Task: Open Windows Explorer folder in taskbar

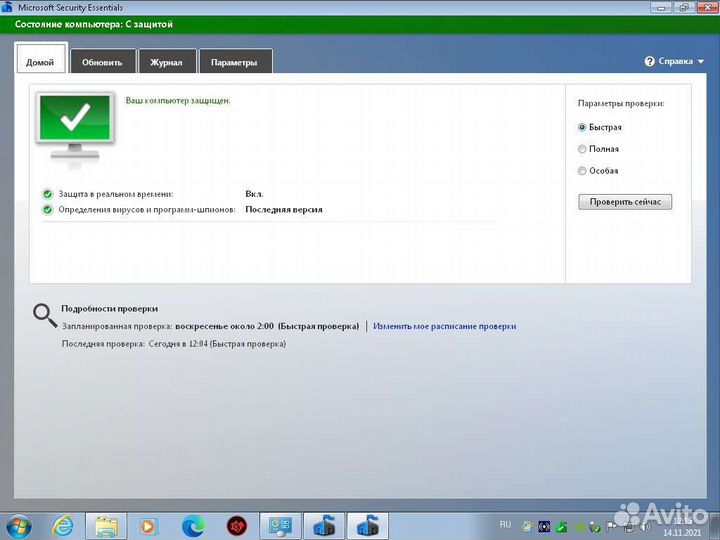Action: [106, 525]
